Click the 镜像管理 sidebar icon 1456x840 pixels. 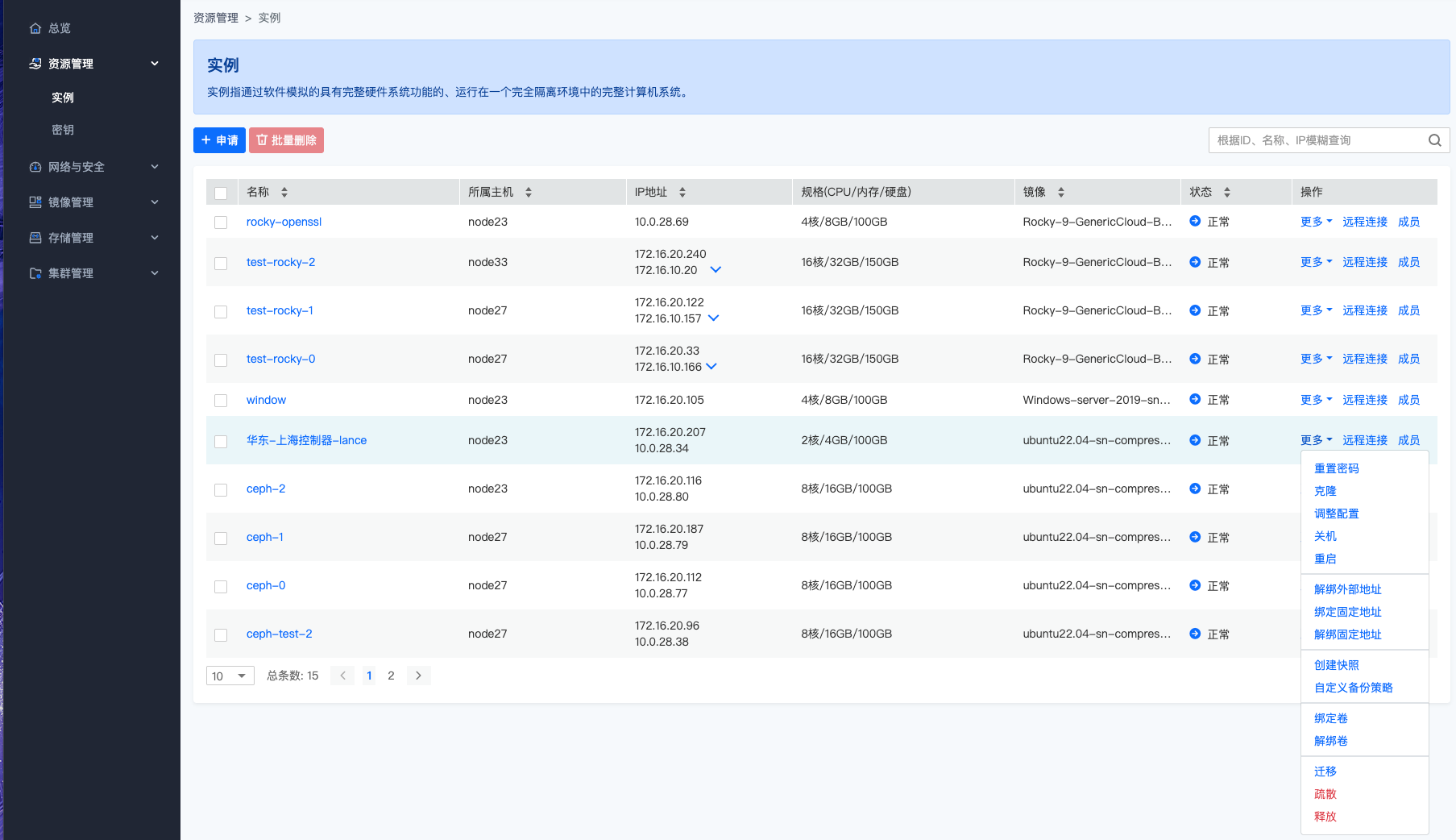click(x=35, y=202)
